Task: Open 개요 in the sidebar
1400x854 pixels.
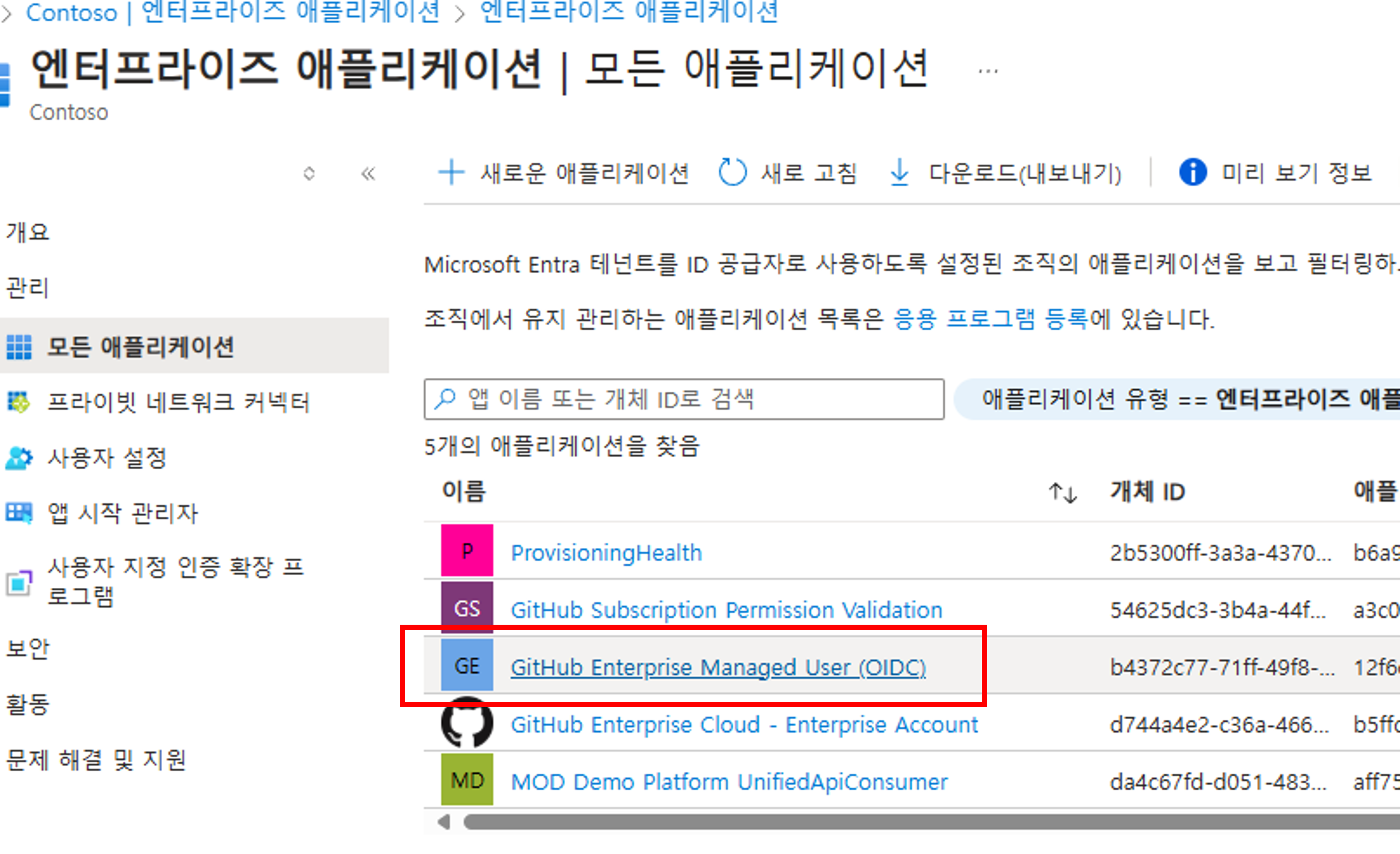Action: (27, 232)
